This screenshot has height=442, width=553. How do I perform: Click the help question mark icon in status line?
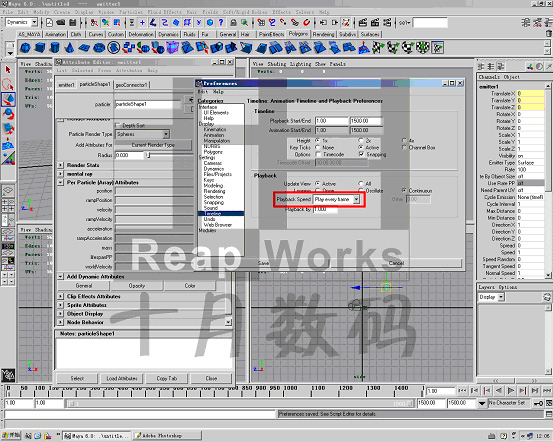(221, 23)
